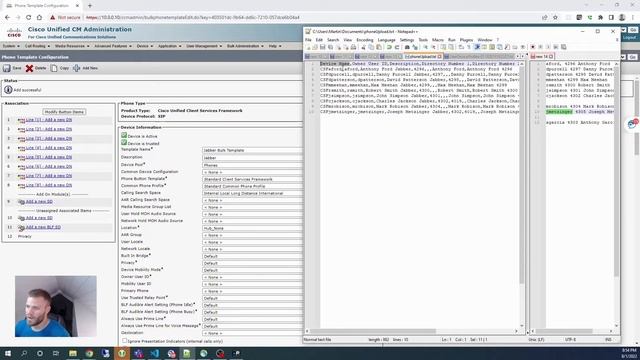Image resolution: width=640 pixels, height=360 pixels.
Task: Open Chrome from the taskbar
Action: pyautogui.click(x=89, y=353)
